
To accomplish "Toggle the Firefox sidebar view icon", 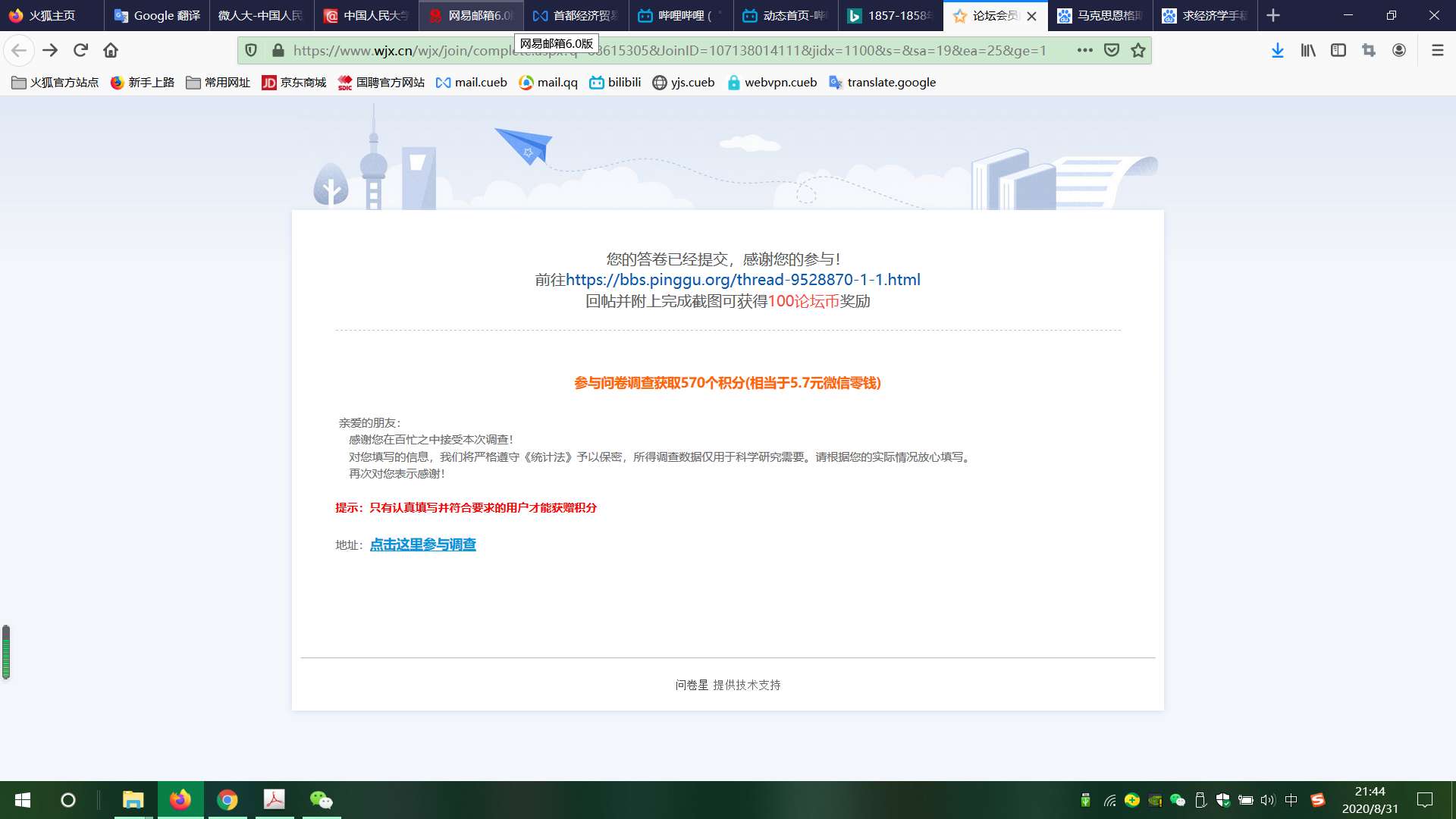I will 1338,50.
